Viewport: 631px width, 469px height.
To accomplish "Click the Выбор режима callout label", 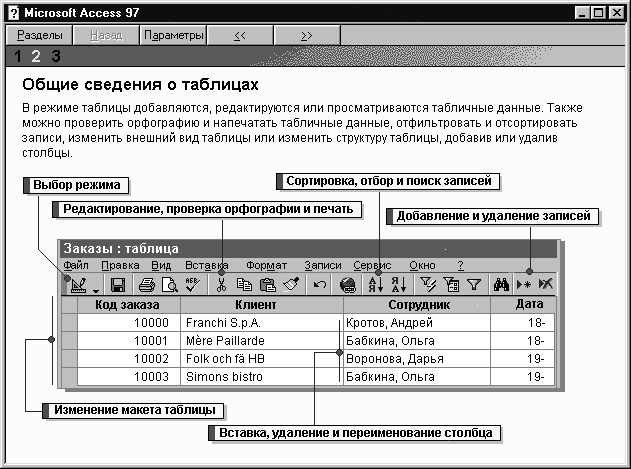I will point(76,185).
